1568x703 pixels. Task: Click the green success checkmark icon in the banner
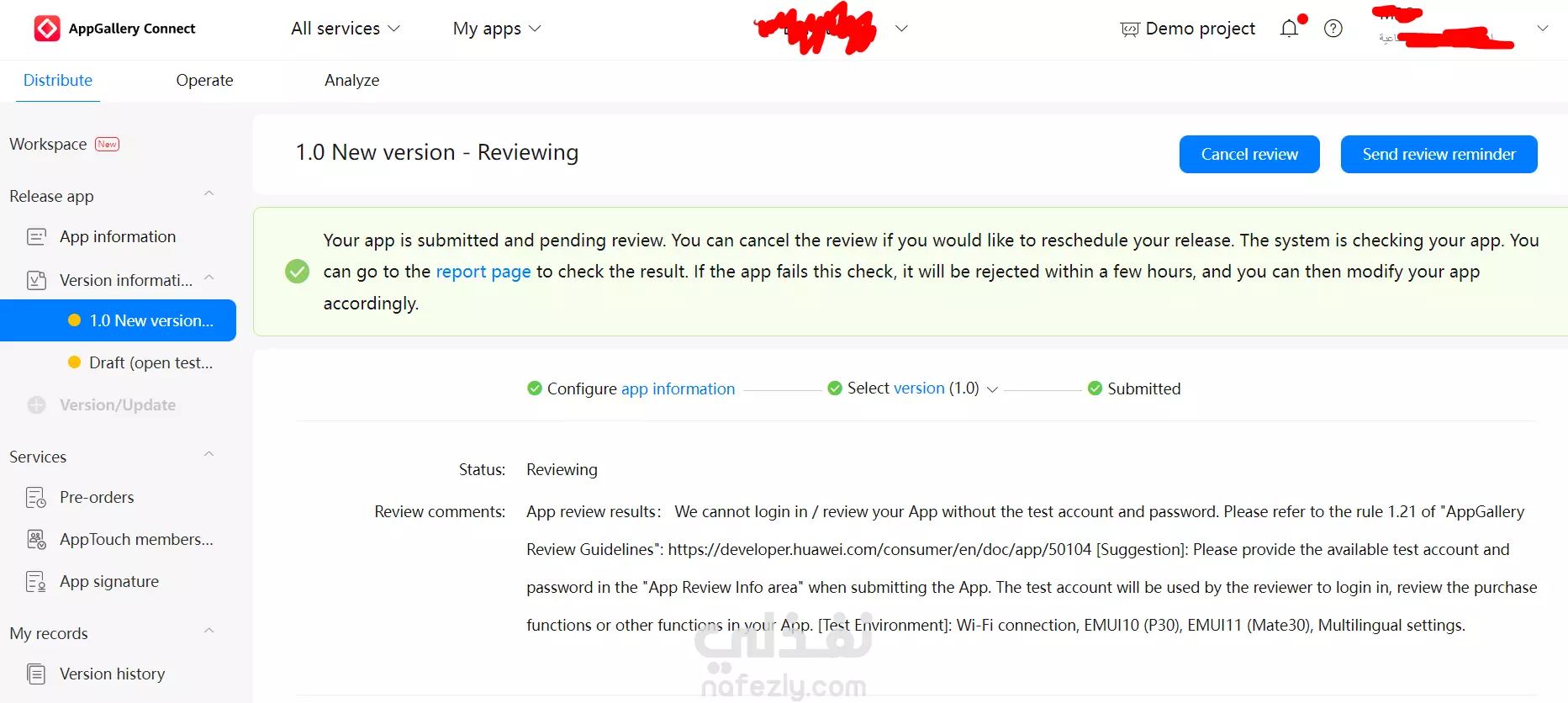297,272
